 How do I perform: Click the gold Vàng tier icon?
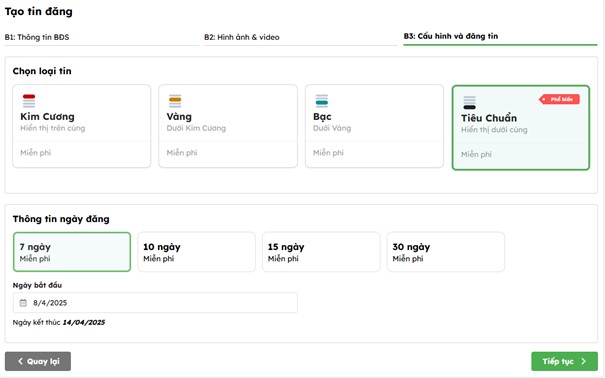click(x=175, y=101)
